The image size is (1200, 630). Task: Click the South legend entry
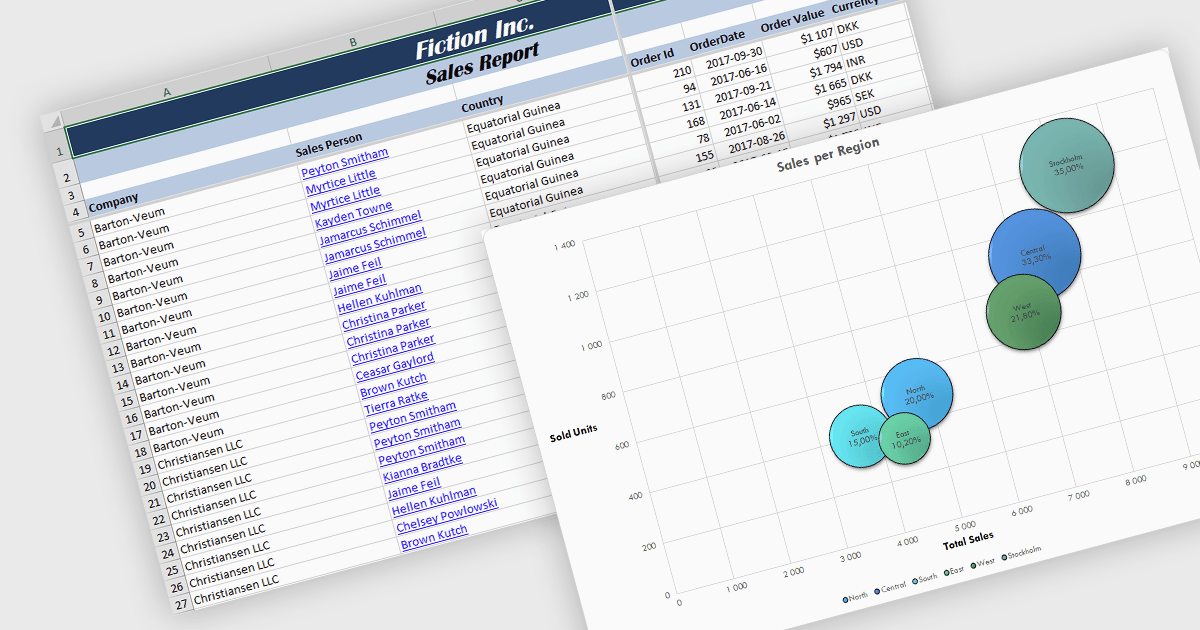point(925,579)
